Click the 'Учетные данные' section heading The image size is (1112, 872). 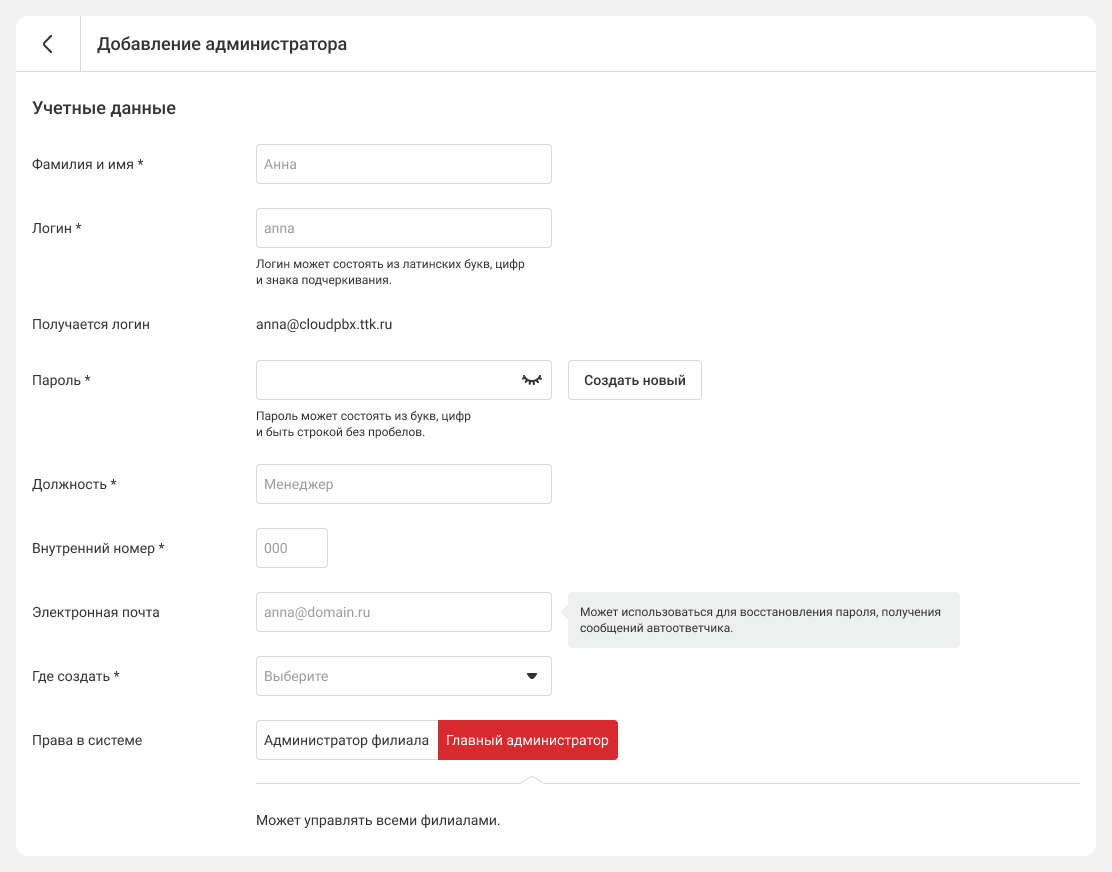[x=104, y=108]
